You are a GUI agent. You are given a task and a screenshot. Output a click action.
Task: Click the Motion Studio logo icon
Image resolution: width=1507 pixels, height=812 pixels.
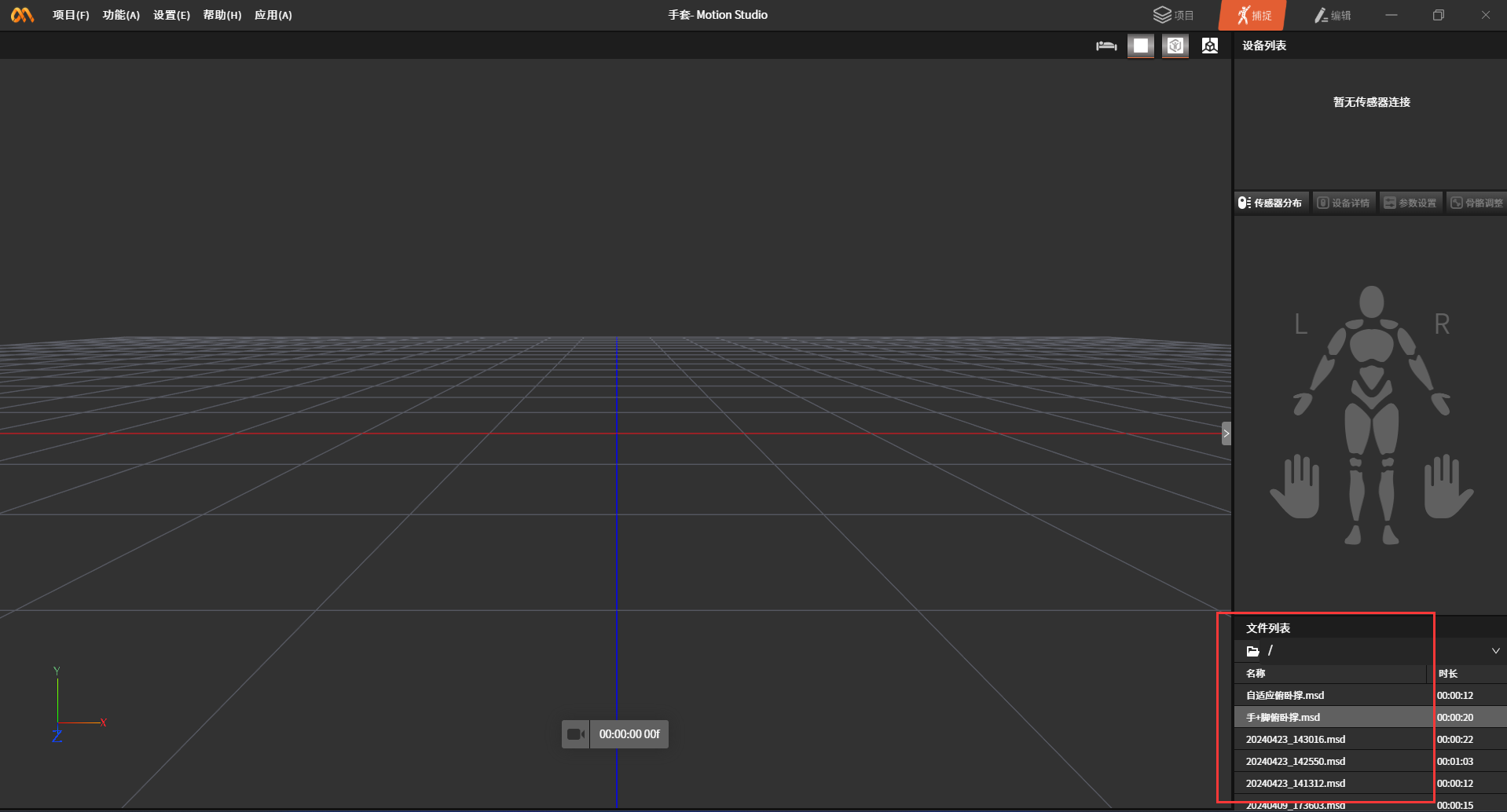coord(22,15)
